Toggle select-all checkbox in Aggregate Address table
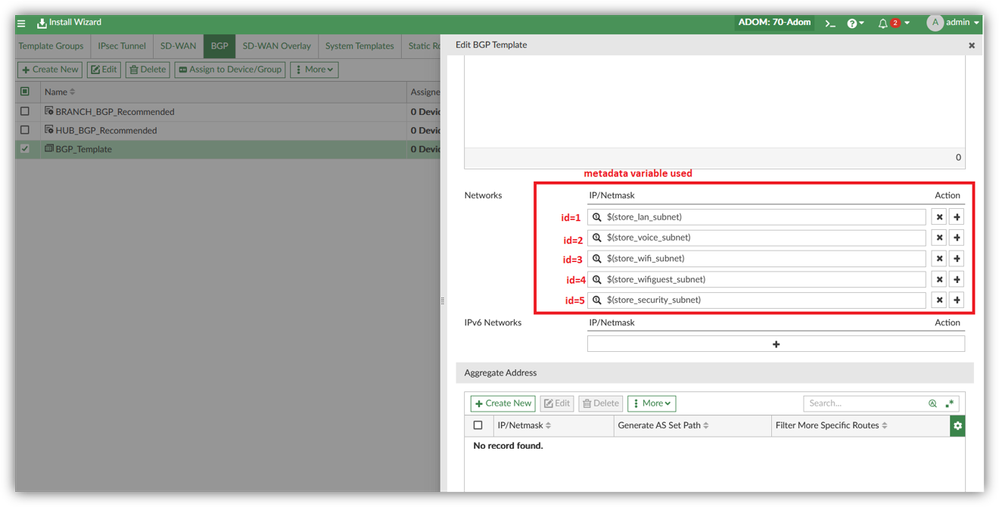999x507 pixels. click(x=478, y=425)
